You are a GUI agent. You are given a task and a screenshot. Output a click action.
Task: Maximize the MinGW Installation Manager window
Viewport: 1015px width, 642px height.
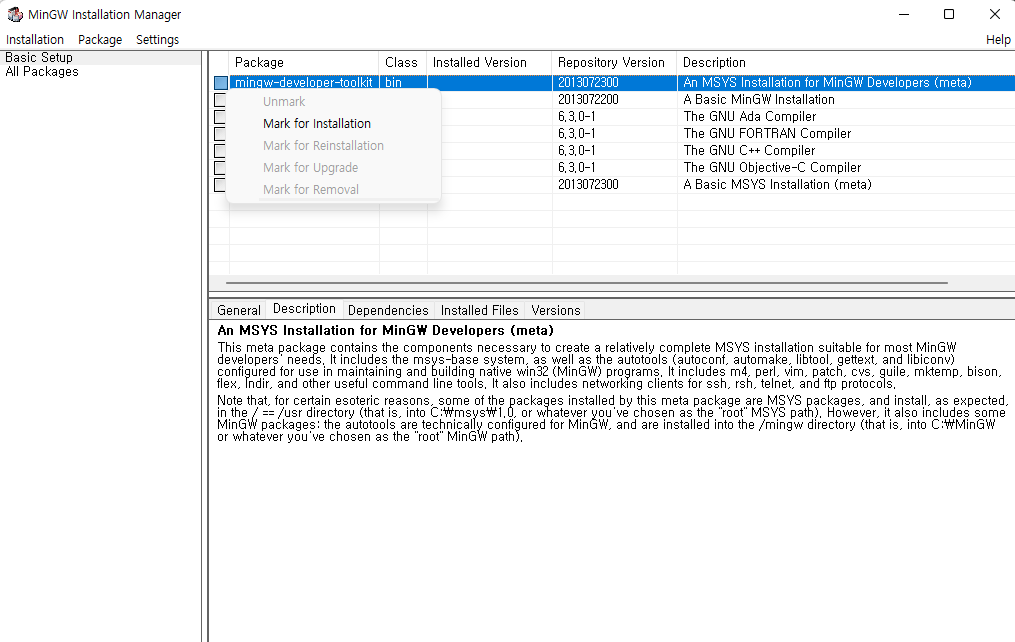coord(949,14)
